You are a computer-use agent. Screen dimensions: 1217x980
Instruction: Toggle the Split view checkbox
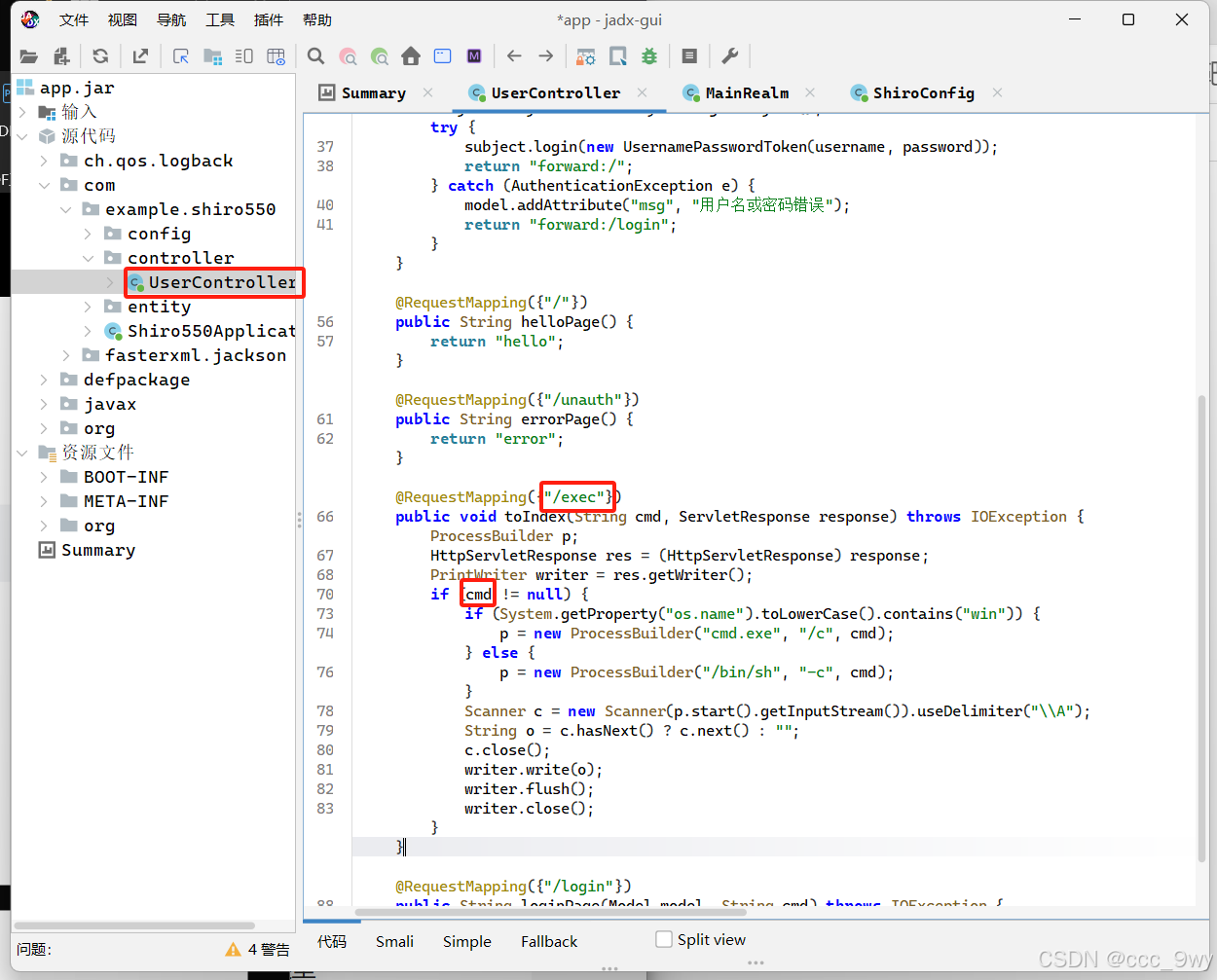click(662, 939)
